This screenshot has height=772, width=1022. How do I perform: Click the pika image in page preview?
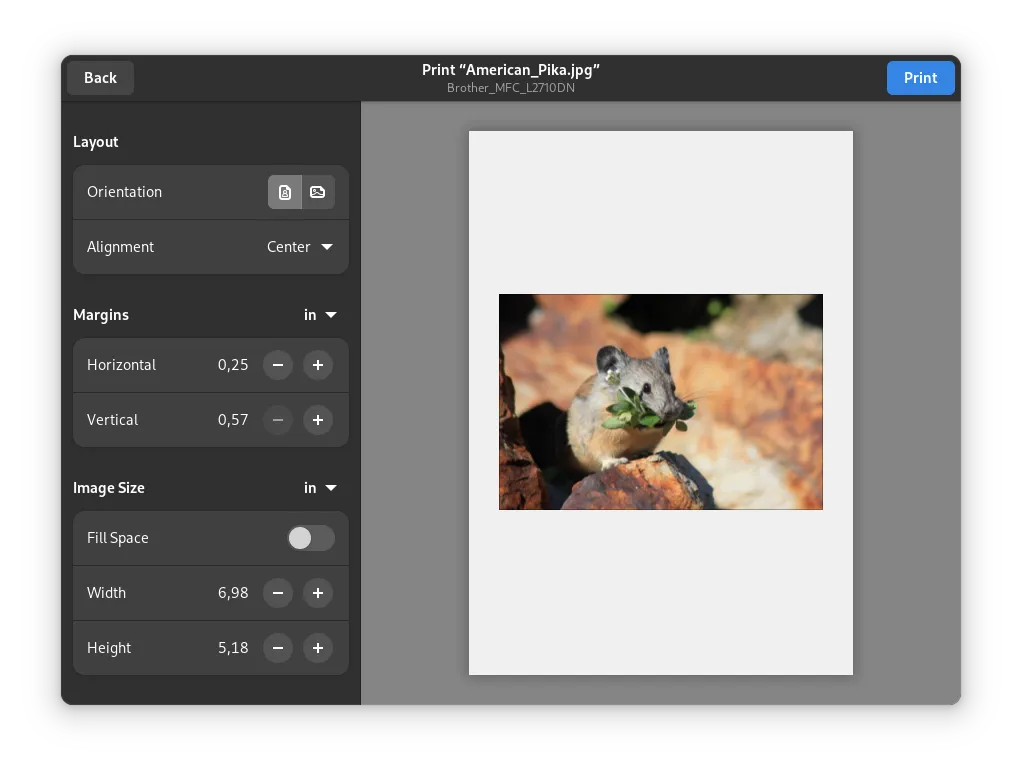point(660,402)
